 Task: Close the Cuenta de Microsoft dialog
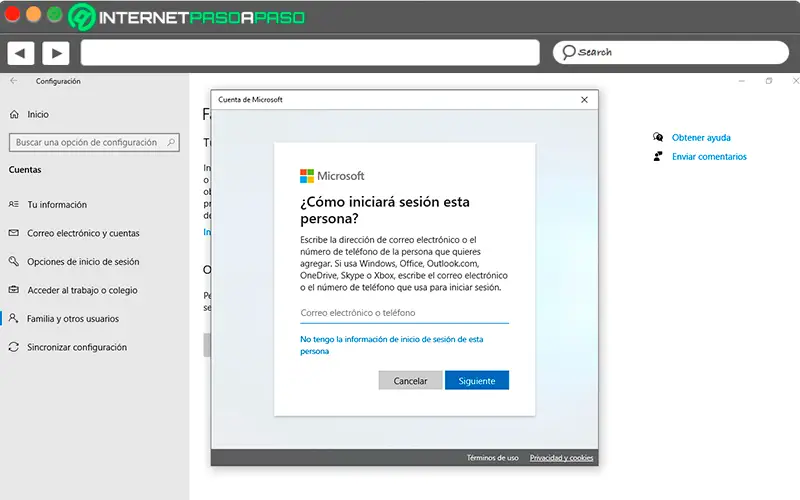point(584,99)
